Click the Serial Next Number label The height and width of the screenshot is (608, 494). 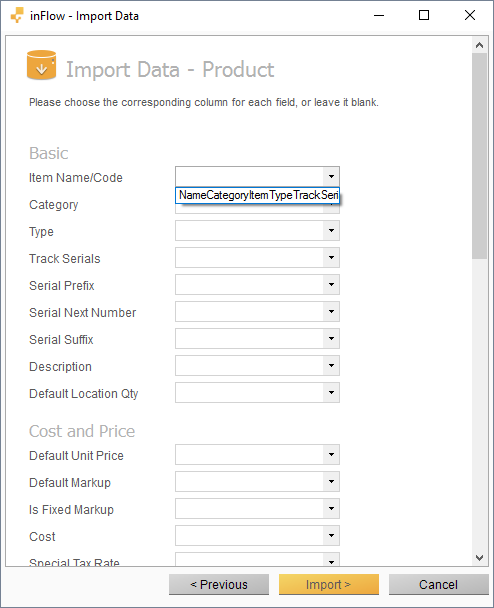(x=83, y=313)
